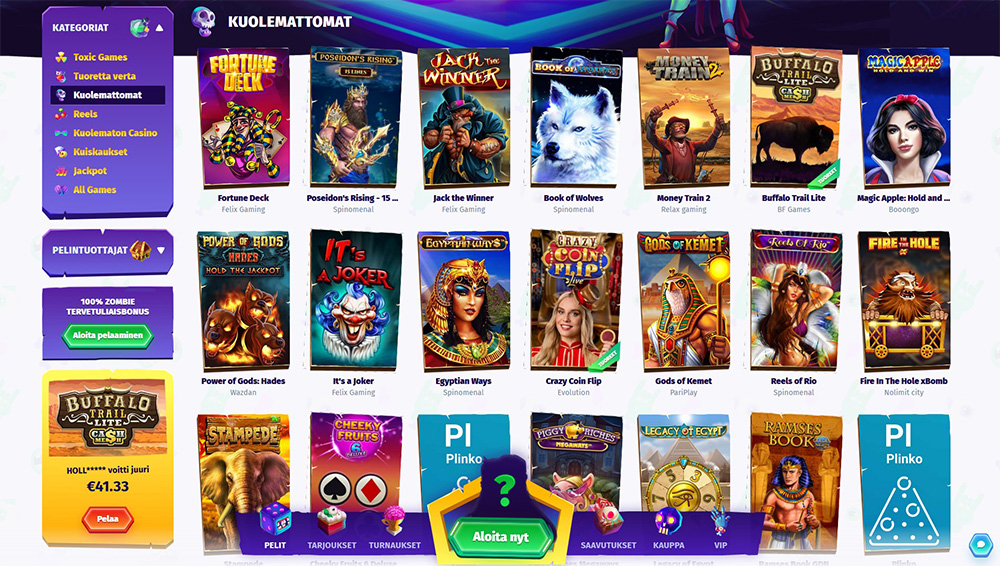Viewport: 1000px width, 566px height.
Task: Open All Games category
Action: tap(94, 190)
